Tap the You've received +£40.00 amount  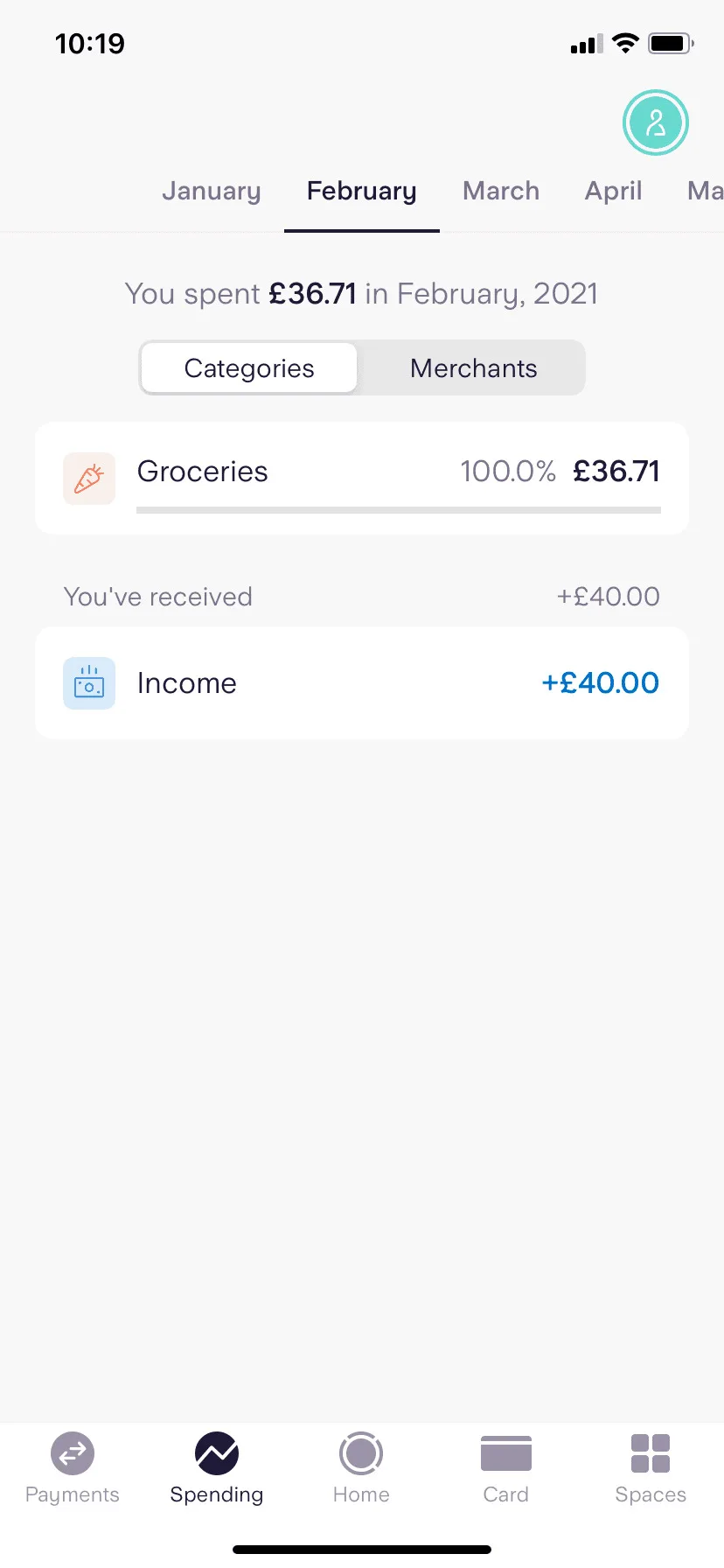[609, 597]
